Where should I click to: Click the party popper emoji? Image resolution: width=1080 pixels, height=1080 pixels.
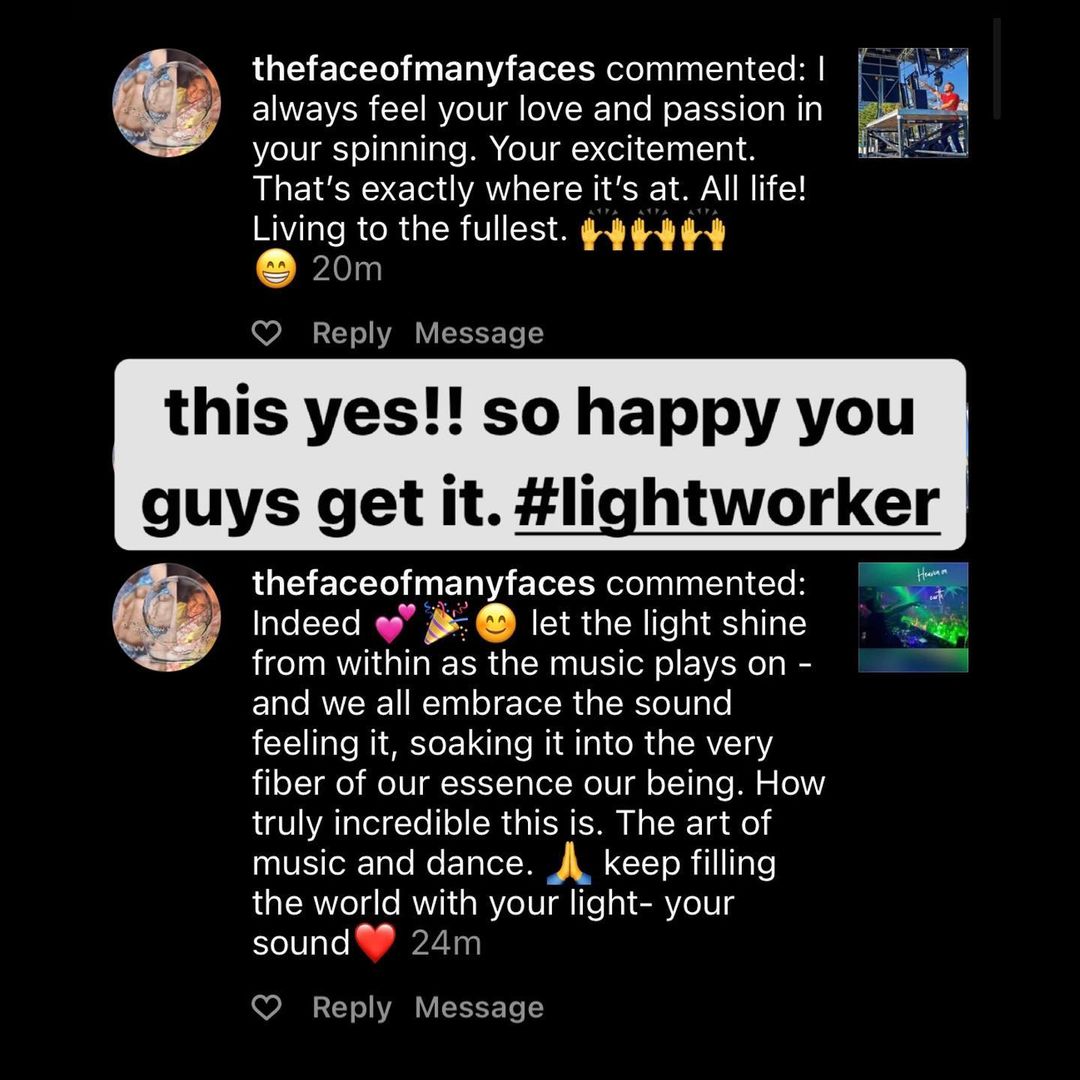pyautogui.click(x=445, y=623)
